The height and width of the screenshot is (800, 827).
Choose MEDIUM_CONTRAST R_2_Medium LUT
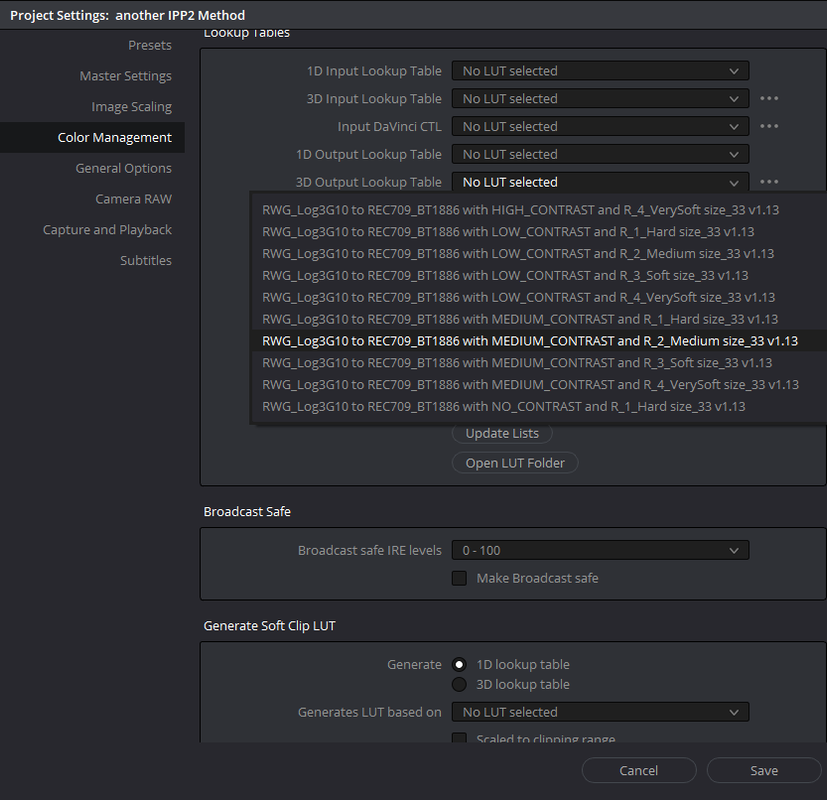(539, 341)
